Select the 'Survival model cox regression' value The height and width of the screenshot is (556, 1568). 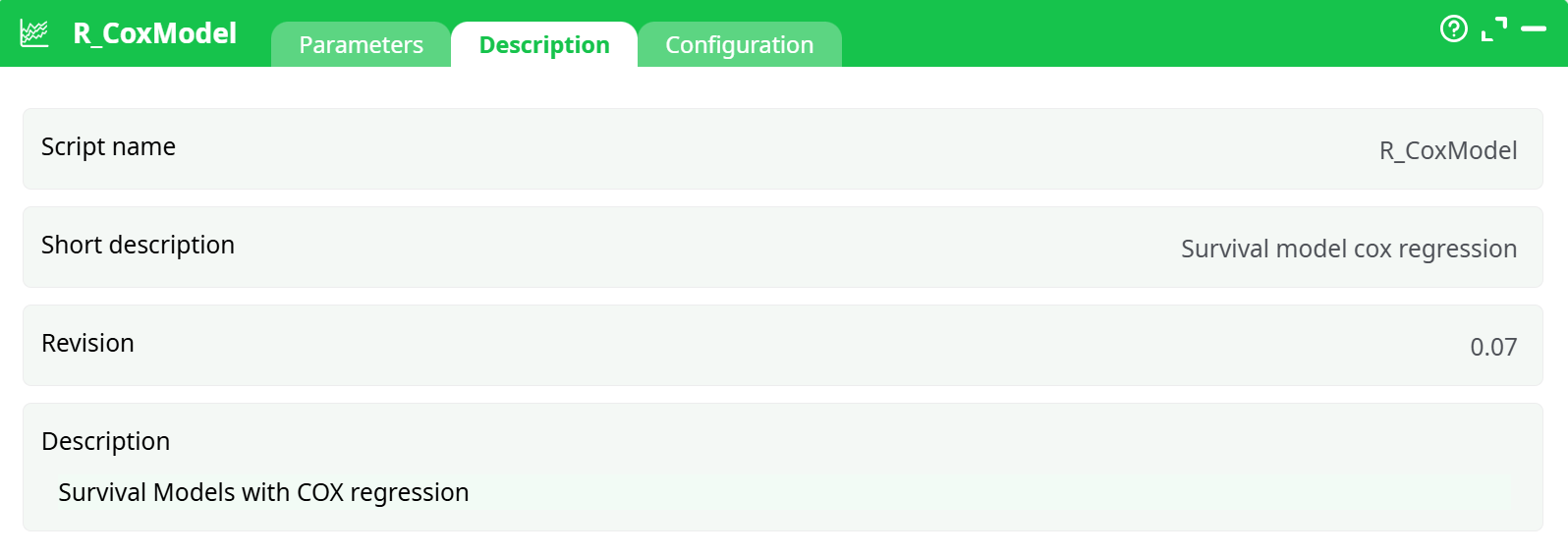point(1348,249)
